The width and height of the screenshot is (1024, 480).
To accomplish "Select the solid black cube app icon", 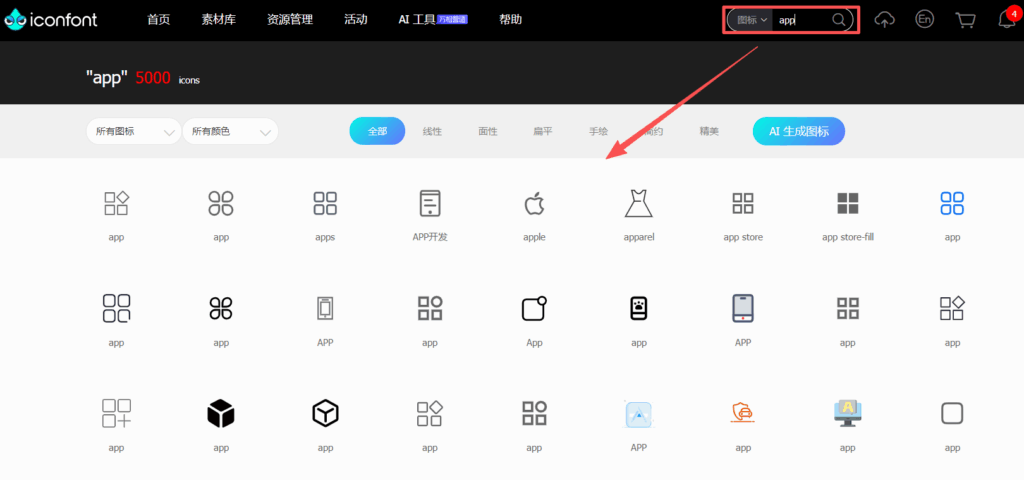I will tap(221, 413).
